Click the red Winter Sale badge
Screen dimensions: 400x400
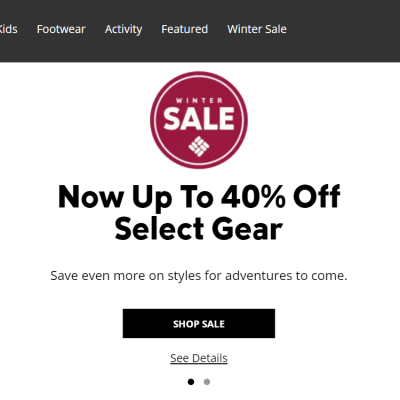199,120
